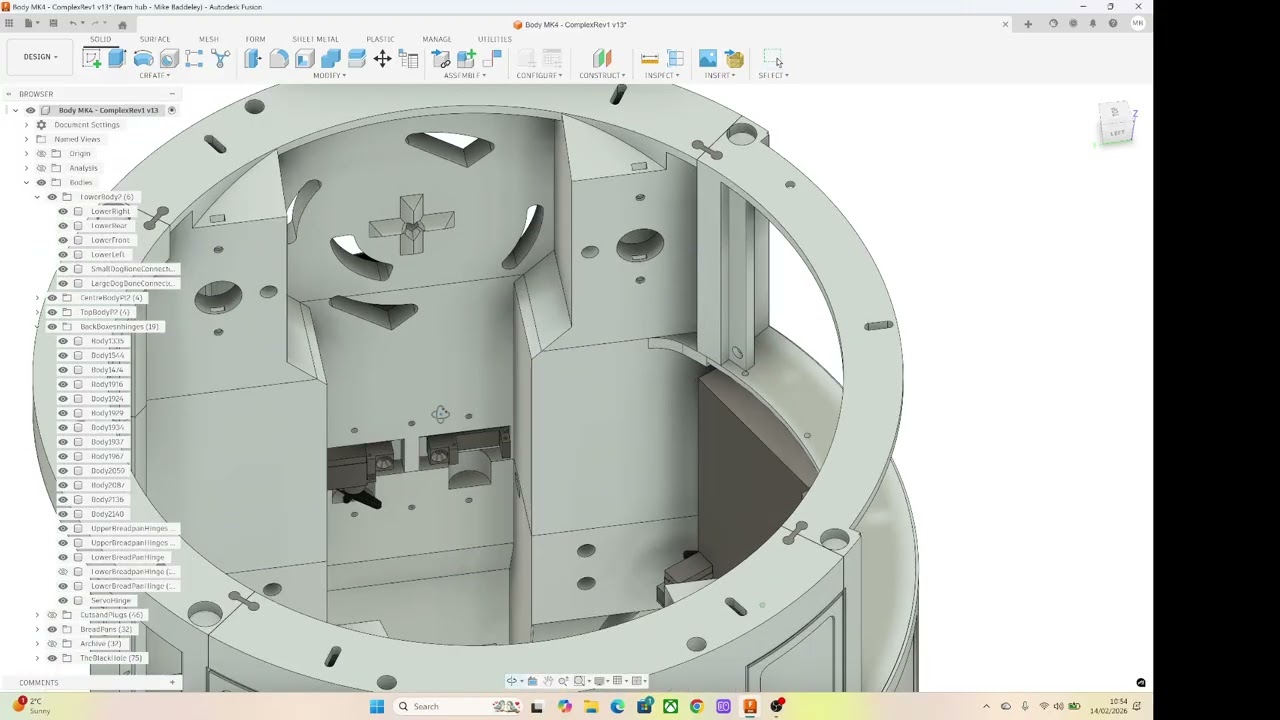
Task: Select the Create Sketch tool
Action: click(92, 59)
